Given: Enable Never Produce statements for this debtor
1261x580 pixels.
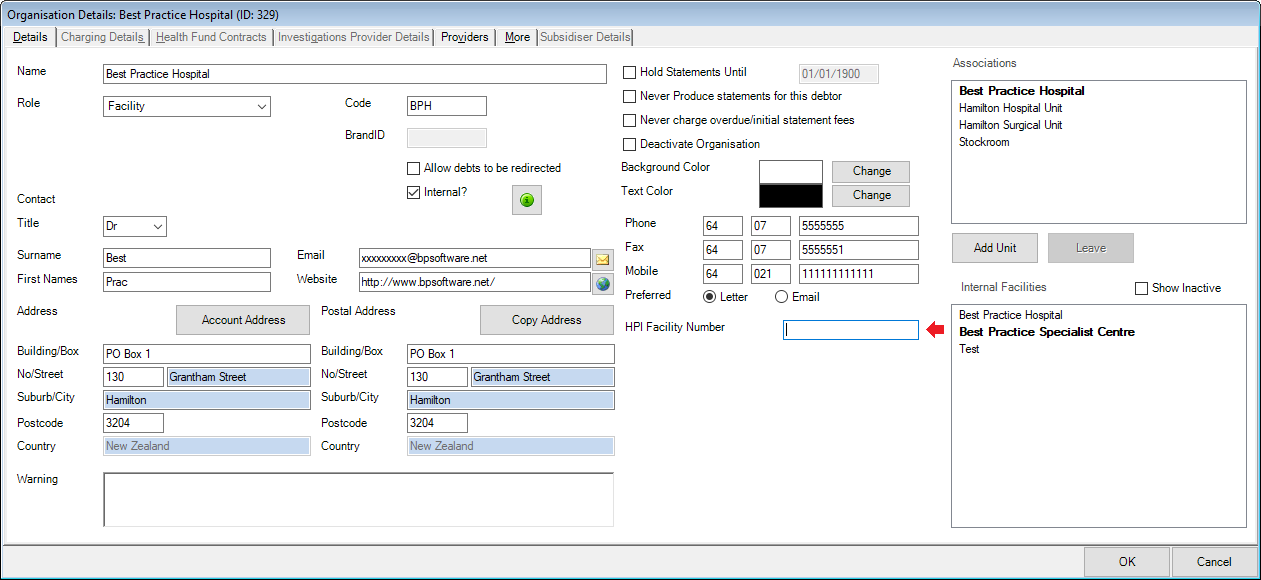Looking at the screenshot, I should point(630,96).
